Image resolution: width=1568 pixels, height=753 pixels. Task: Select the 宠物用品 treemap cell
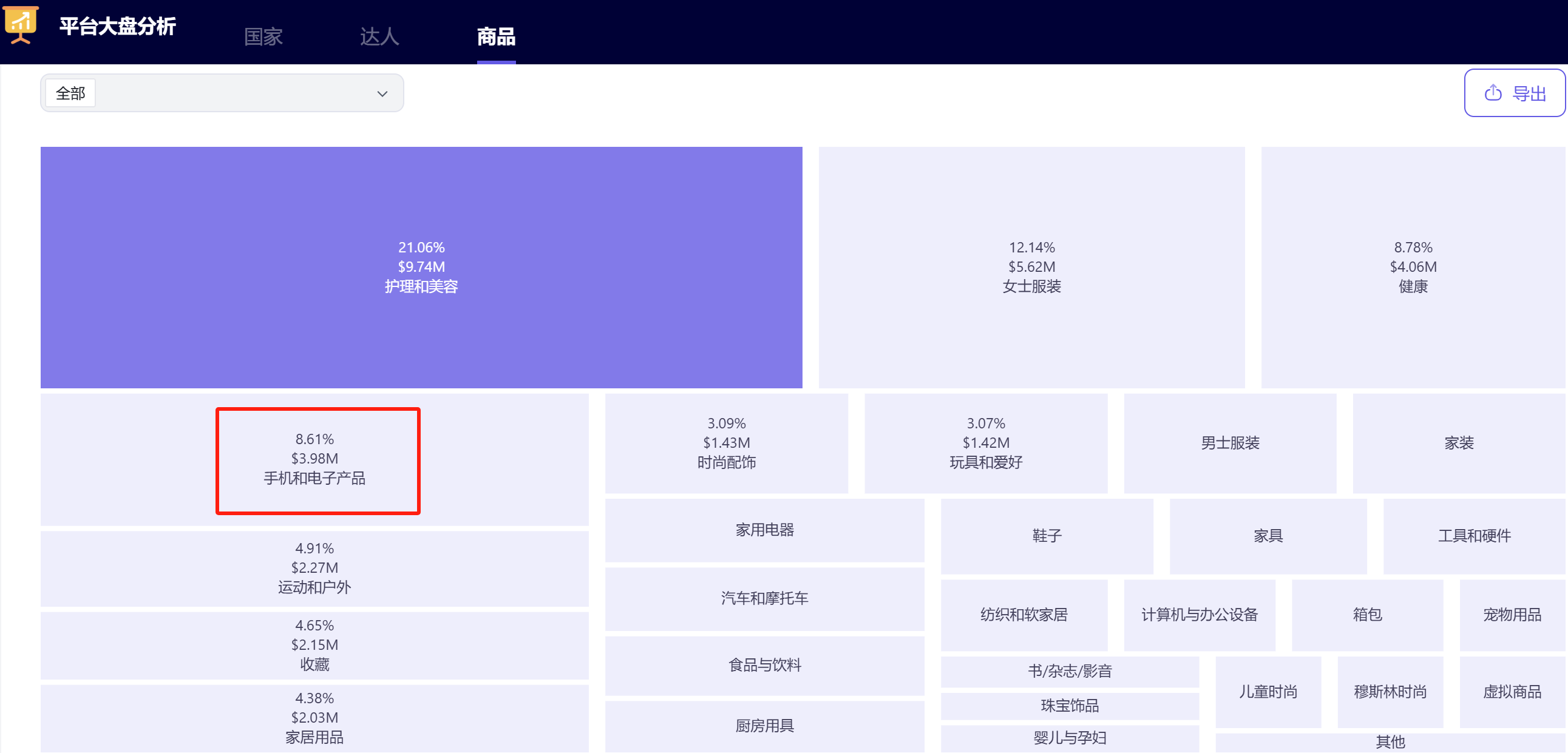click(1512, 614)
